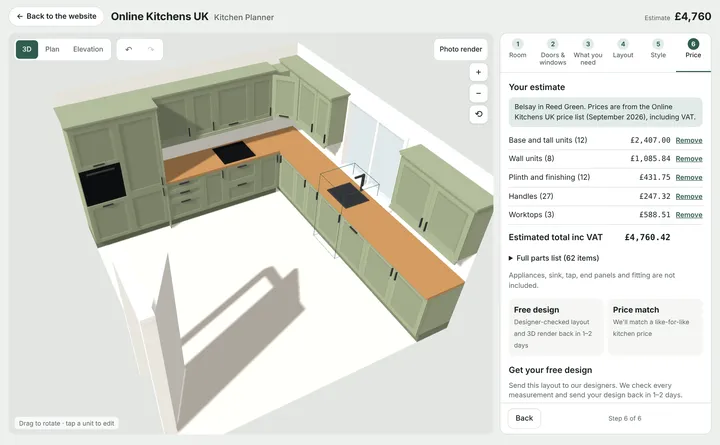Image resolution: width=720 pixels, height=445 pixels.
Task: Click the Step 6 of 6 indicator
Action: click(x=624, y=418)
